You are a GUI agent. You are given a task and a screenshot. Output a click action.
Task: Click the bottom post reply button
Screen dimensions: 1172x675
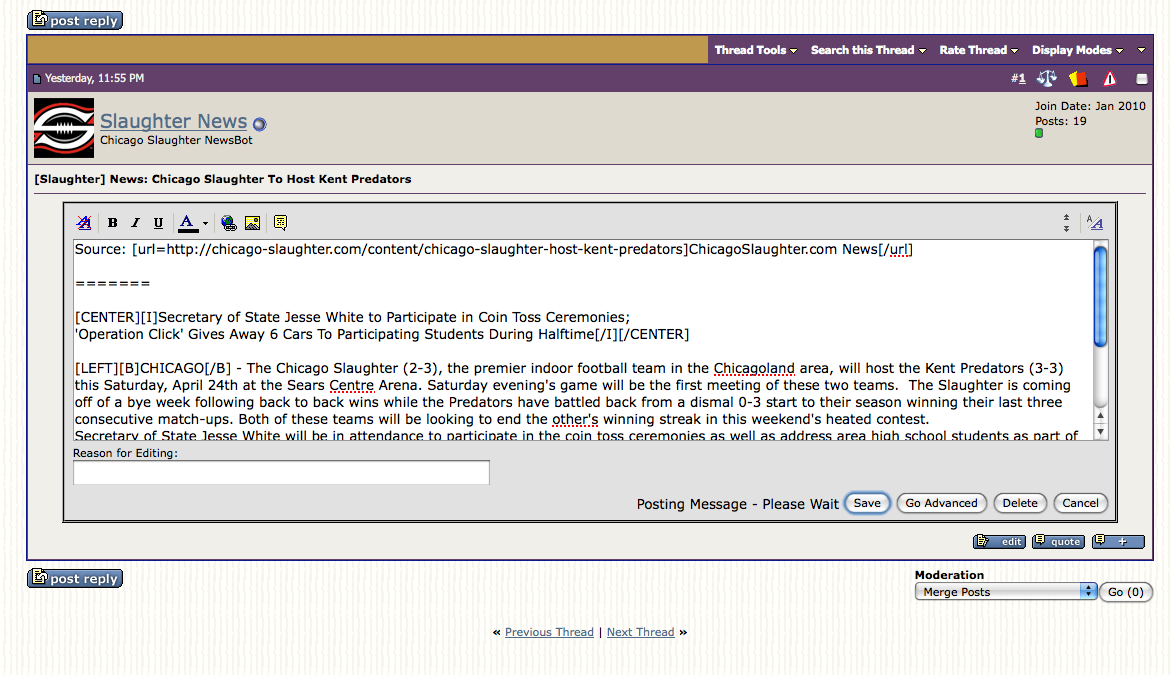pos(75,578)
